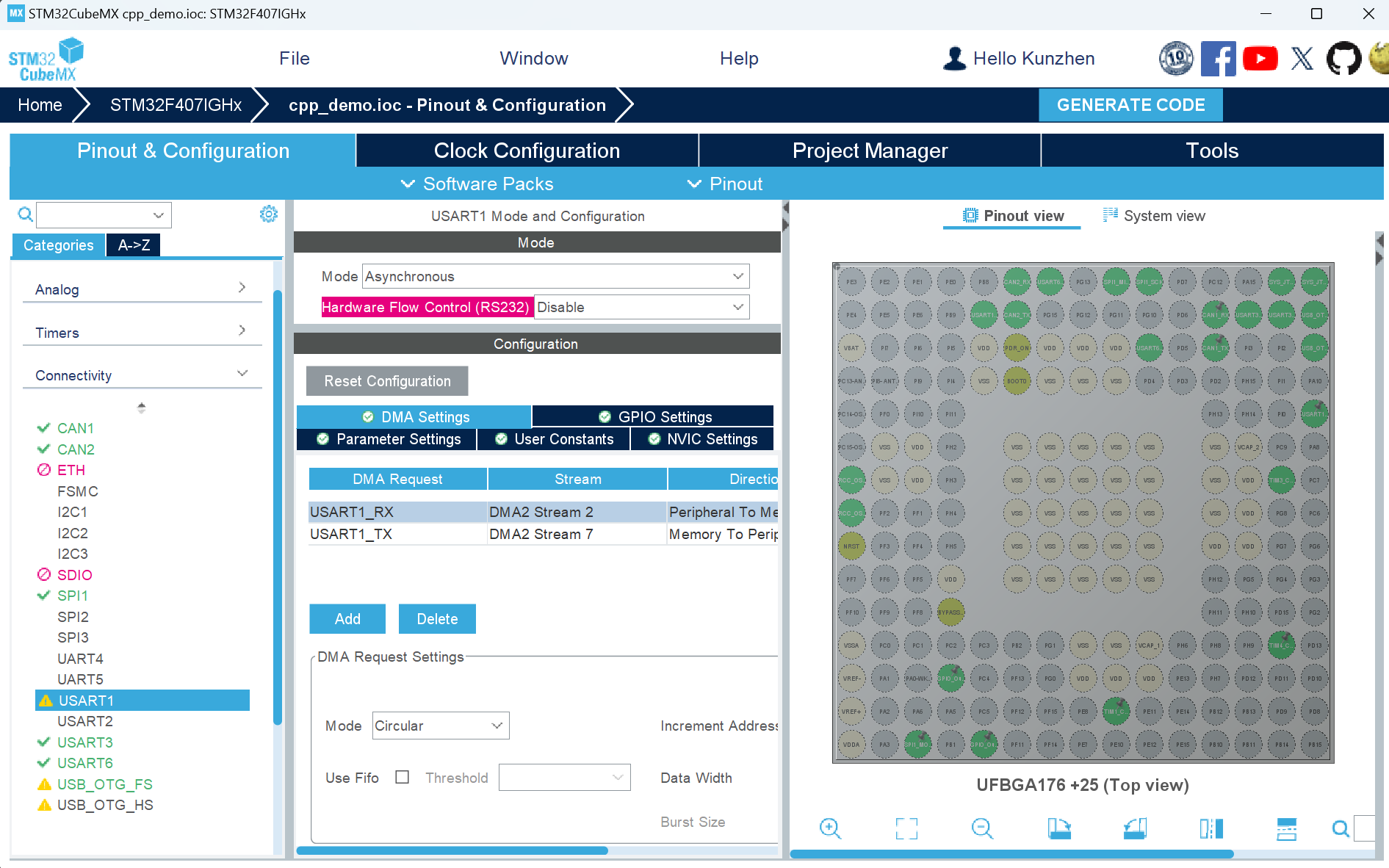Image resolution: width=1389 pixels, height=868 pixels.
Task: Open the USART1 Mode dropdown
Action: coord(555,276)
